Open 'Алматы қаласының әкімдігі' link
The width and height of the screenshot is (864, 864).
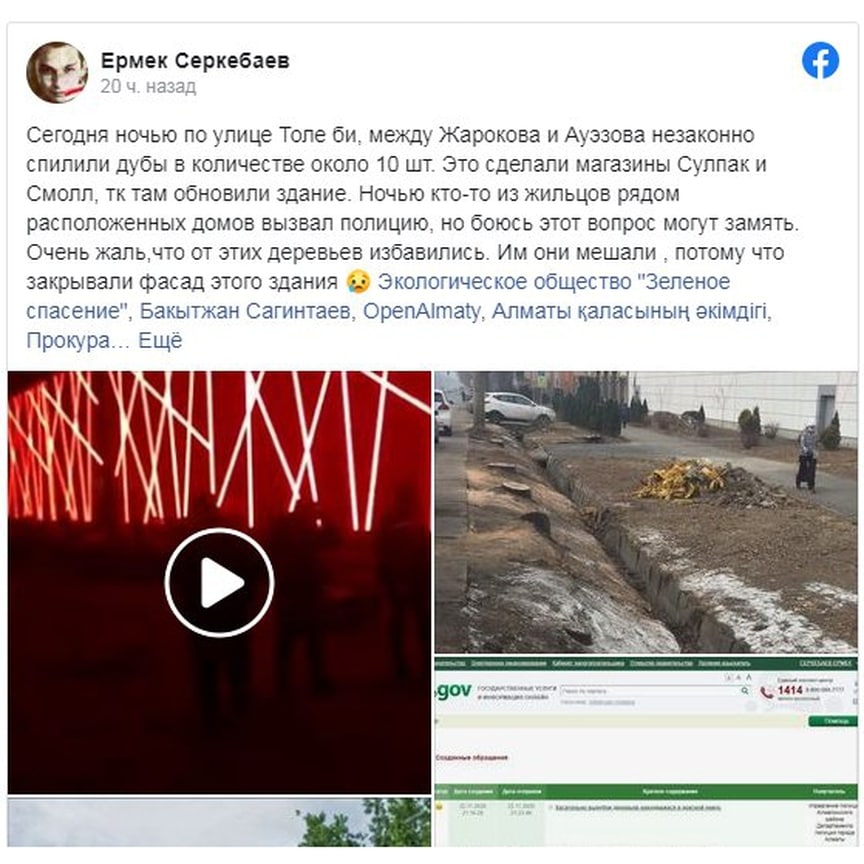click(x=629, y=311)
